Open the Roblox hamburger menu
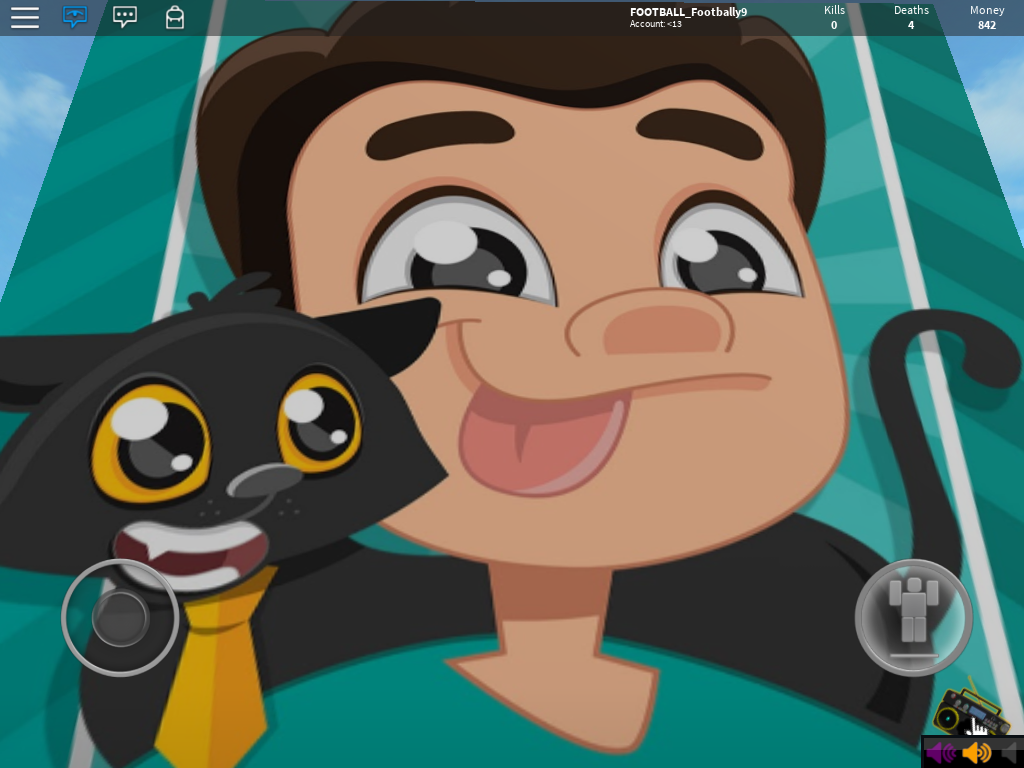Viewport: 1024px width, 768px height. (25, 17)
